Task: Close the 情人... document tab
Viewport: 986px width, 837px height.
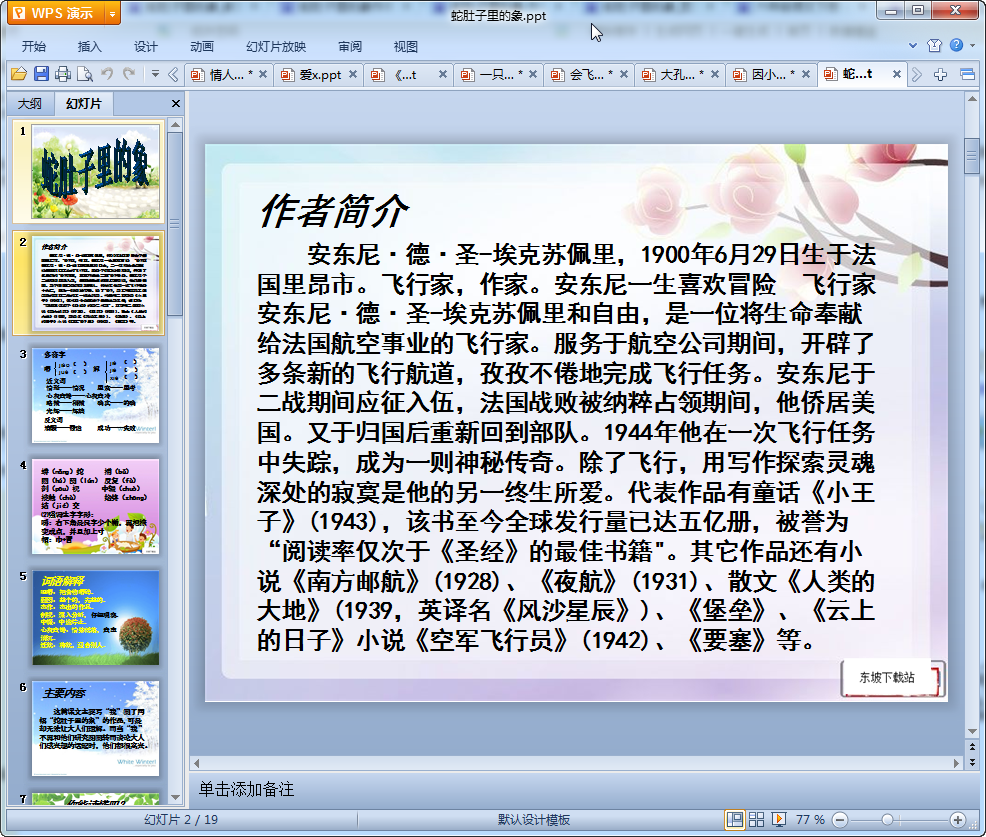Action: (x=263, y=74)
